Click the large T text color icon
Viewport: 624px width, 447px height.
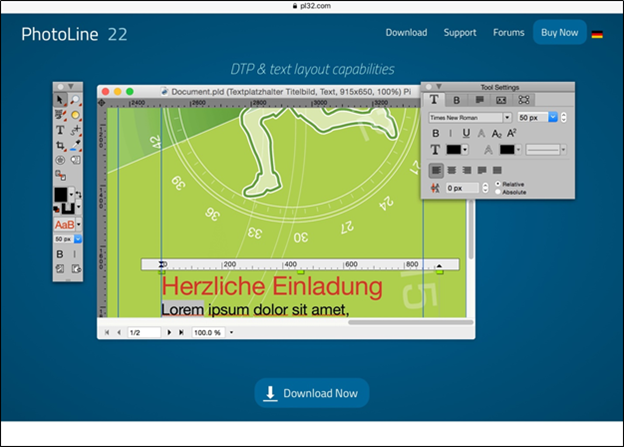pos(435,150)
